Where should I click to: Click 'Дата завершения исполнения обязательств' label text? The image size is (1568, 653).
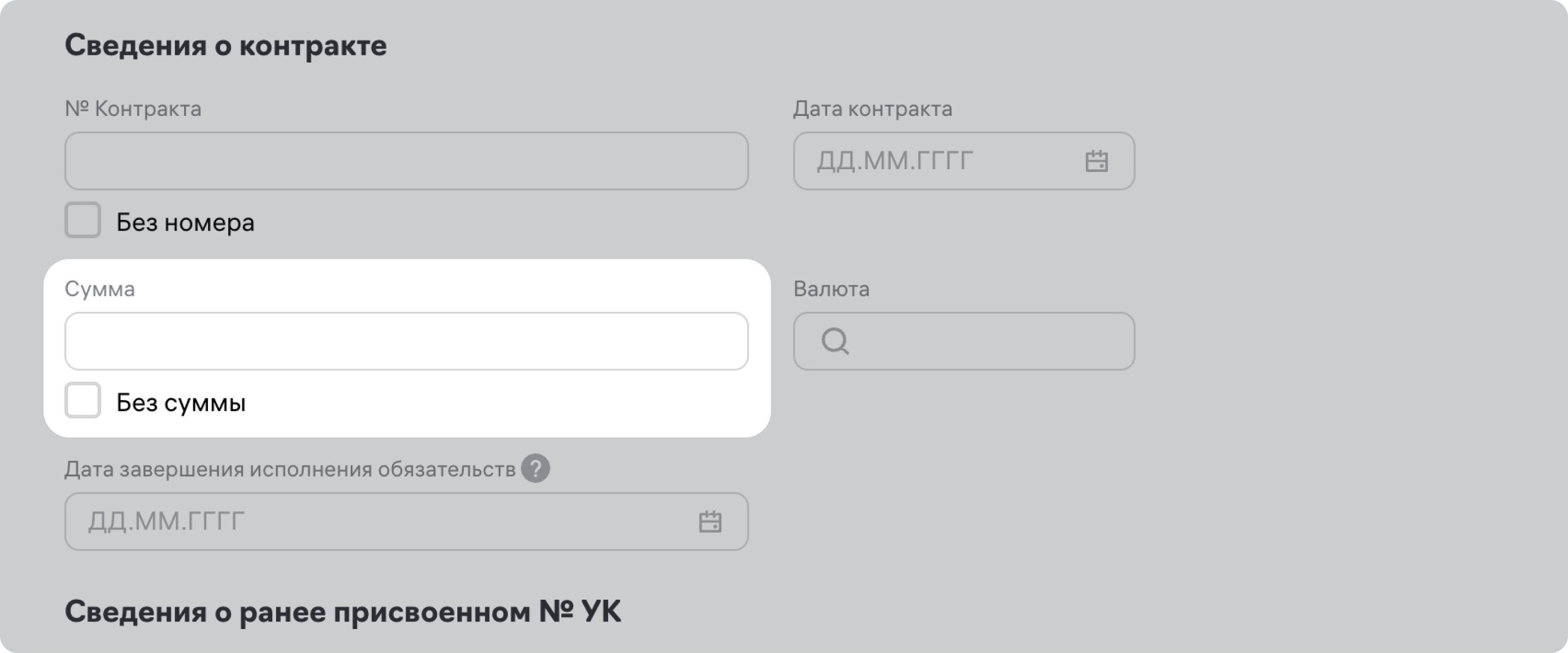point(290,469)
